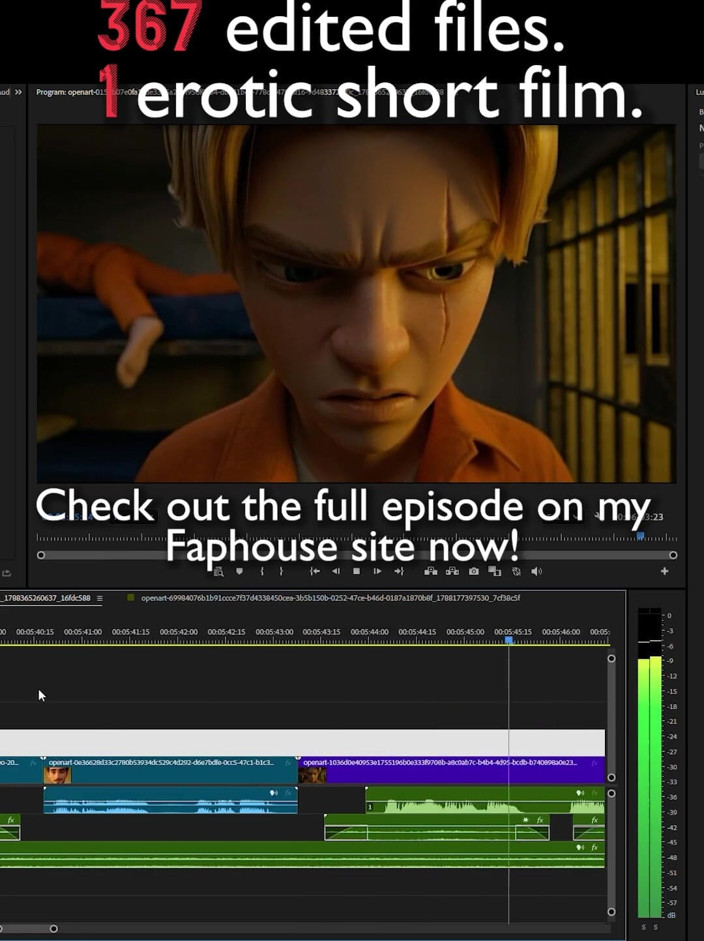Image resolution: width=704 pixels, height=941 pixels.
Task: Click the speaker icon in transport bar
Action: pyautogui.click(x=537, y=571)
